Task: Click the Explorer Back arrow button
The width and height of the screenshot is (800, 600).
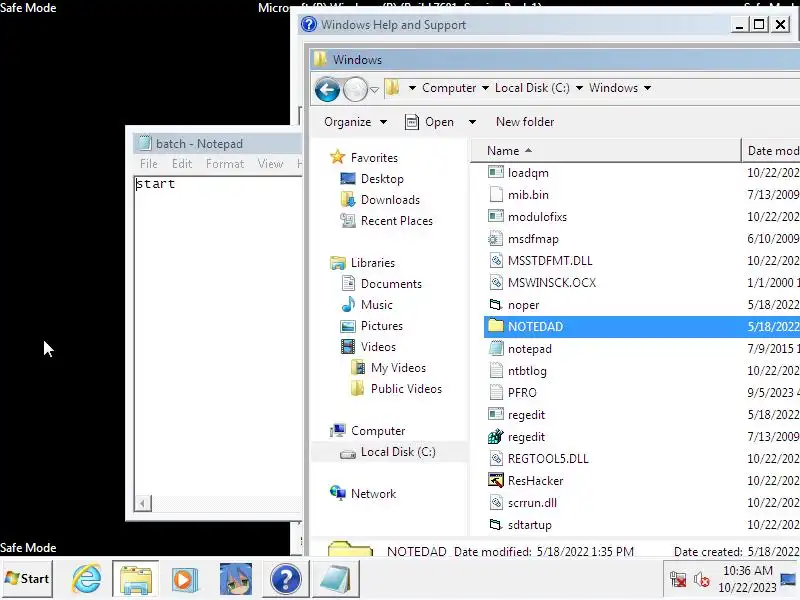Action: click(x=327, y=89)
